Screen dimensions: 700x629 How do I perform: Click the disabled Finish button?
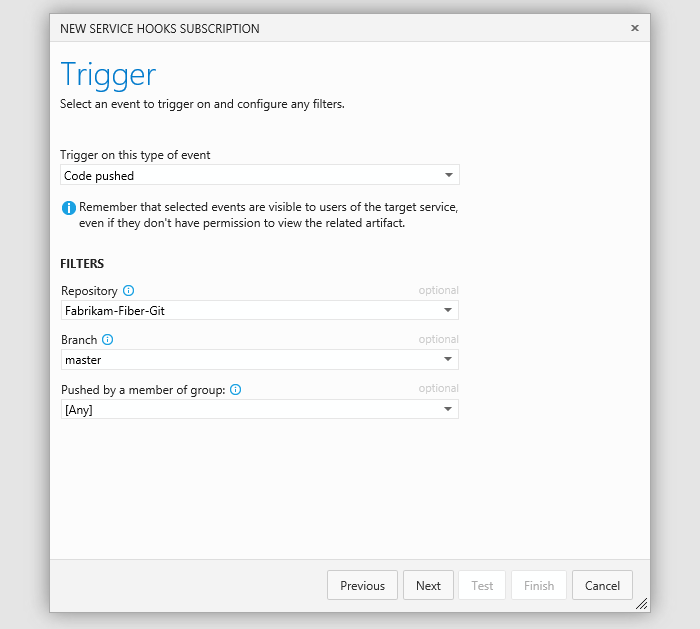[x=539, y=585]
